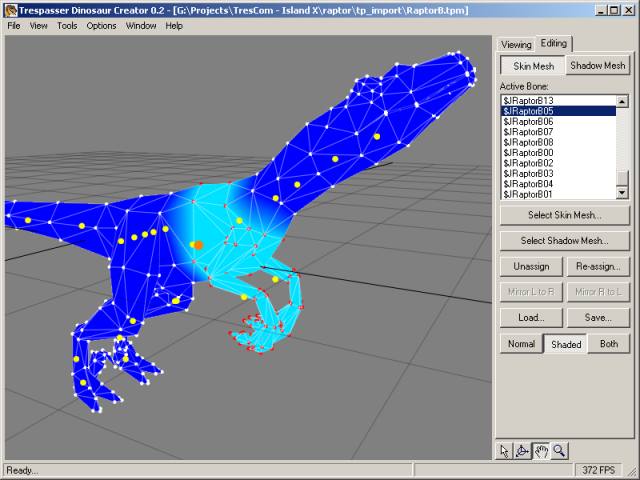The image size is (640, 480).
Task: Switch to the Viewing tab
Action: [516, 45]
